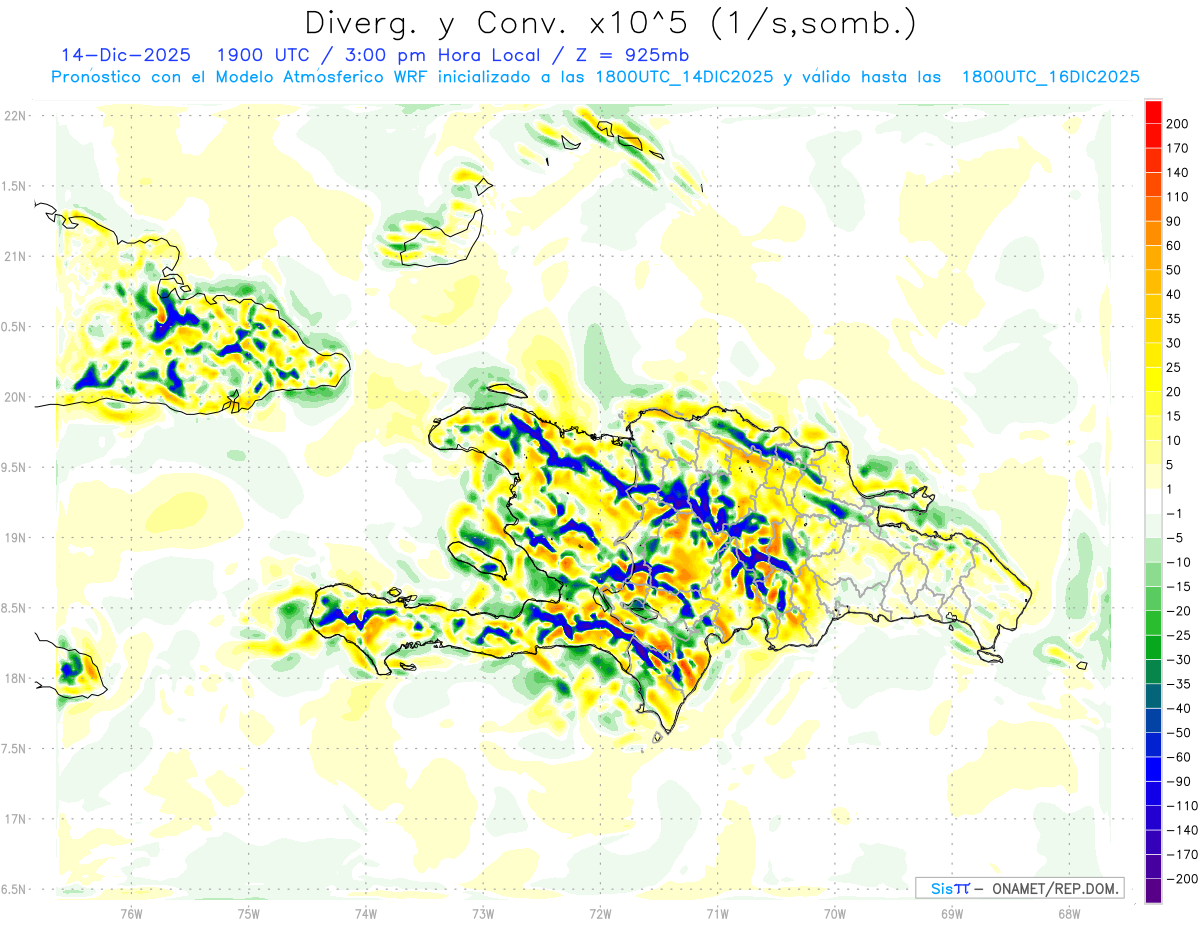Click the '19N' latitude label

click(x=17, y=537)
